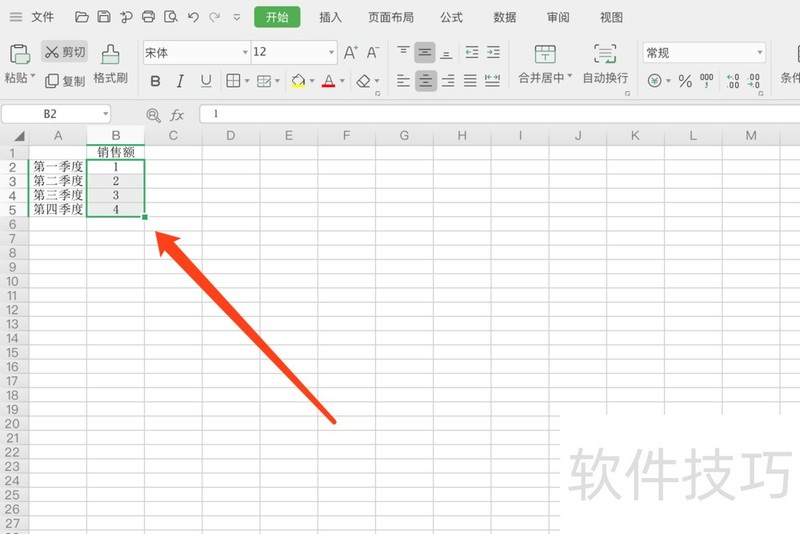This screenshot has height=534, width=800.
Task: Click the fill color yellow paint bucket
Action: coord(298,81)
